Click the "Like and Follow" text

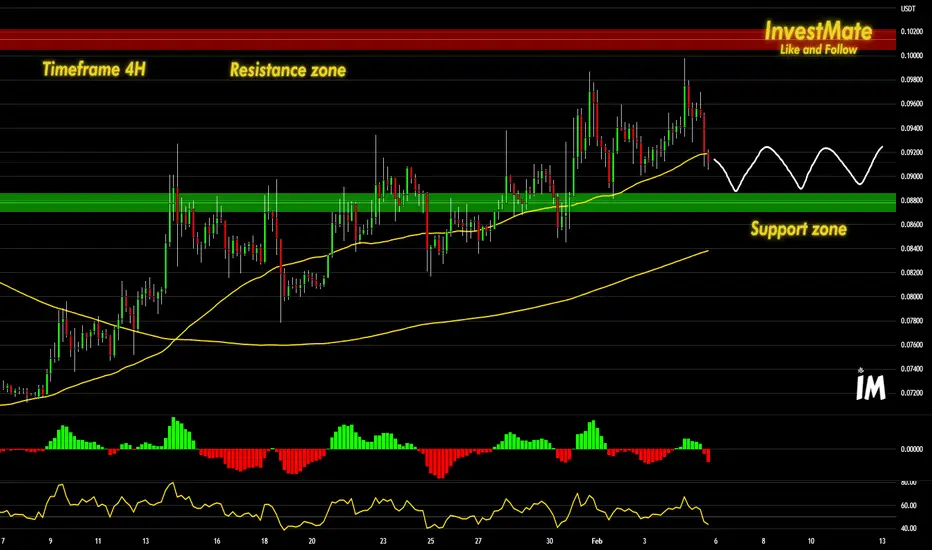pyautogui.click(x=818, y=50)
